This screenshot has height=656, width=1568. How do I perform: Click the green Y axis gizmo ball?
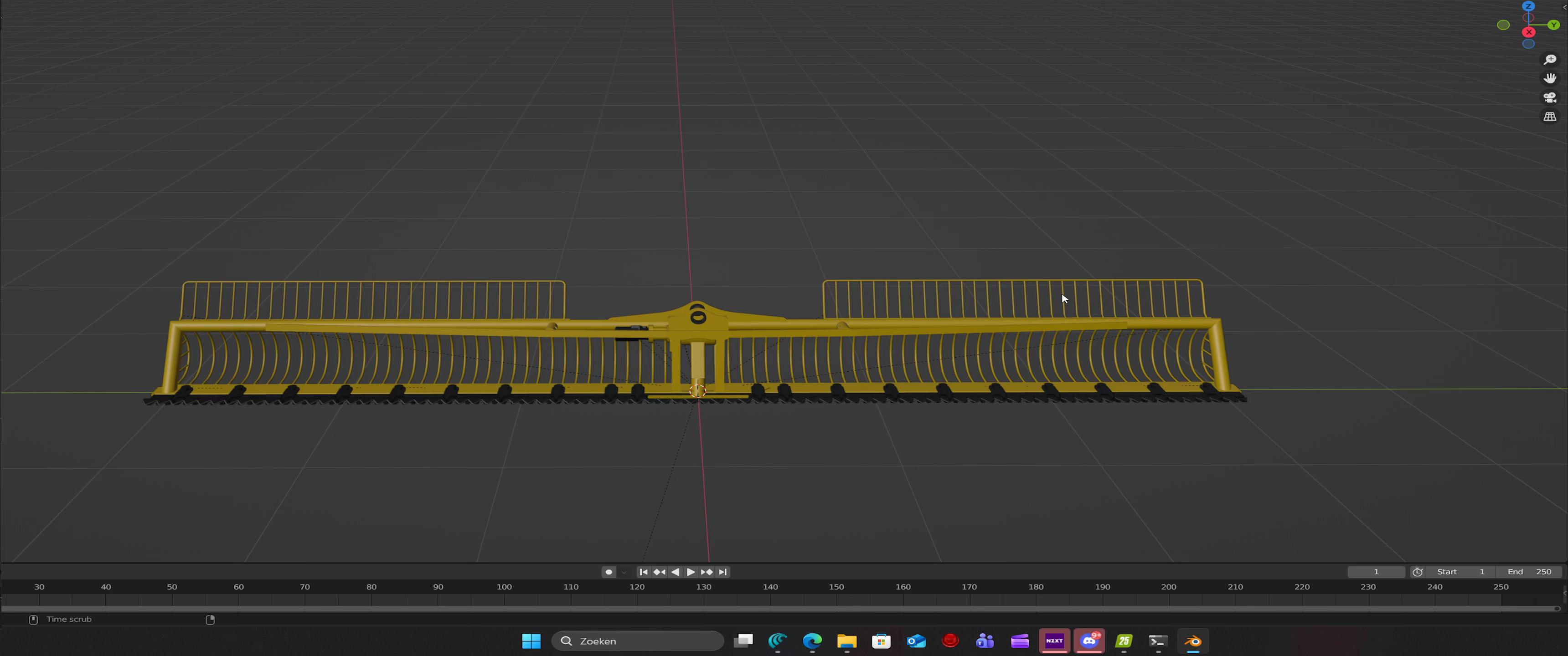1554,25
